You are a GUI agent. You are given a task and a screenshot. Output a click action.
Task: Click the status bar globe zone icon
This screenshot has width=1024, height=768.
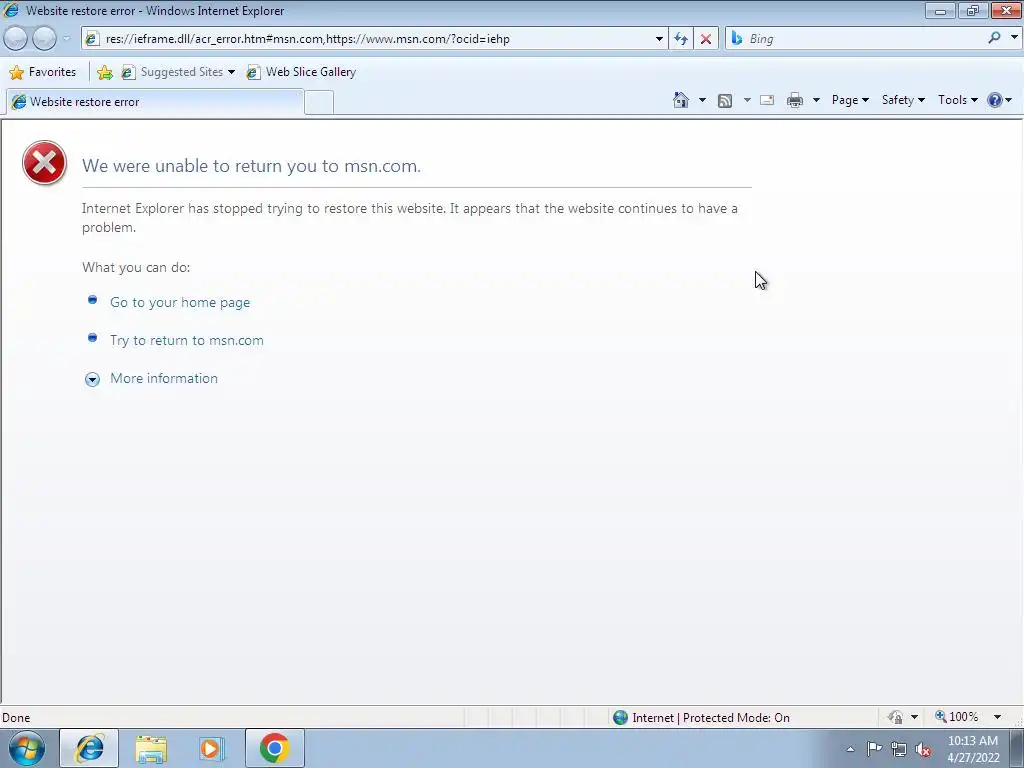point(620,718)
